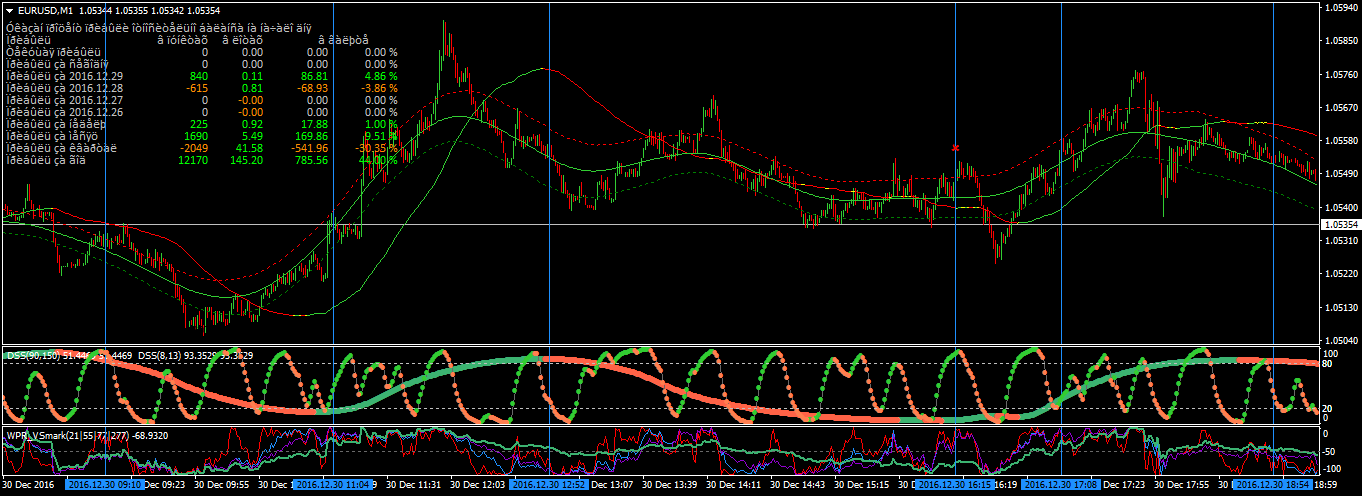Click the 2016.12.26 profit row label
Screen dimensions: 1362x496
click(x=65, y=111)
